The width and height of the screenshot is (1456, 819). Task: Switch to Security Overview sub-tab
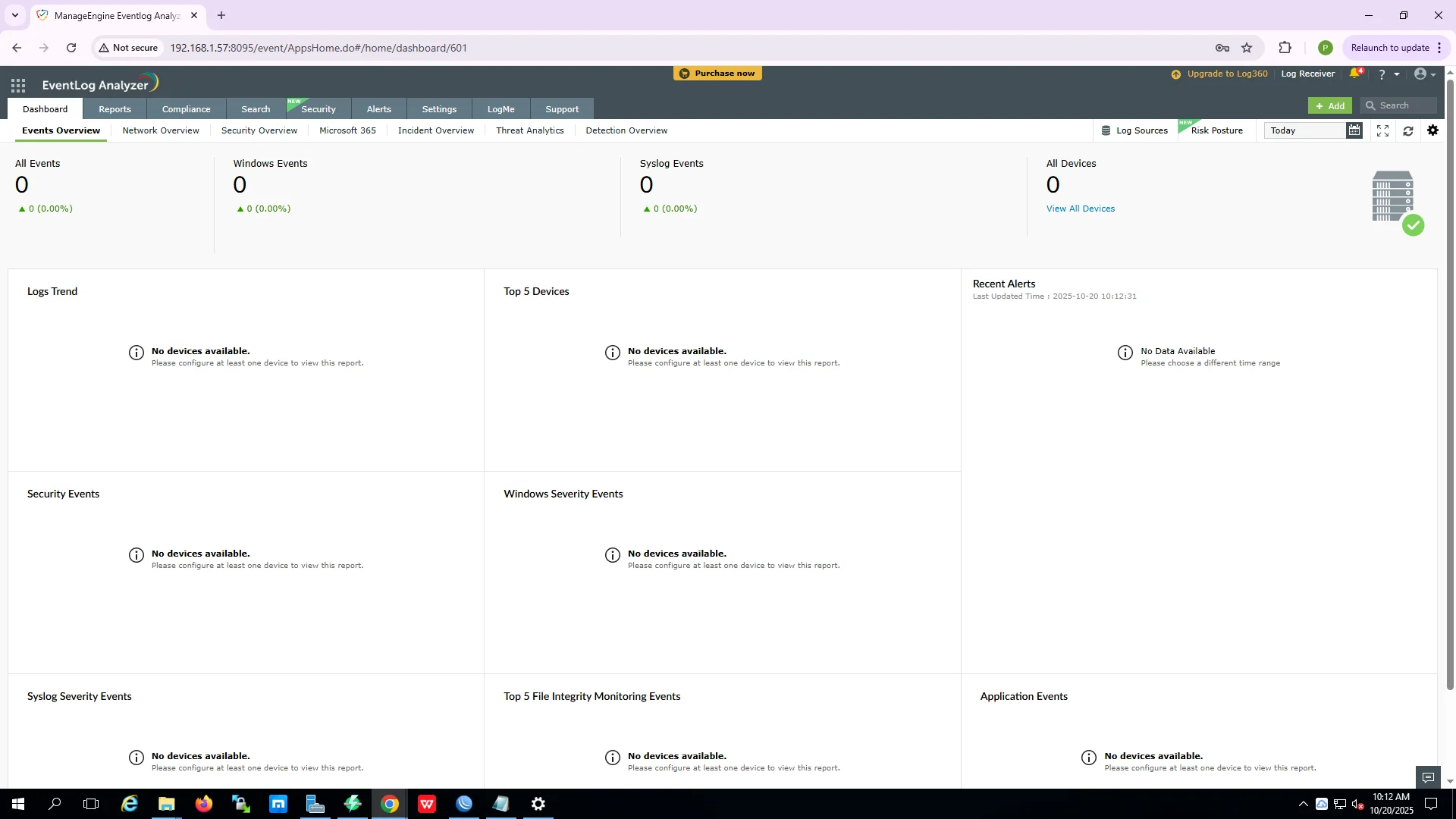click(259, 130)
